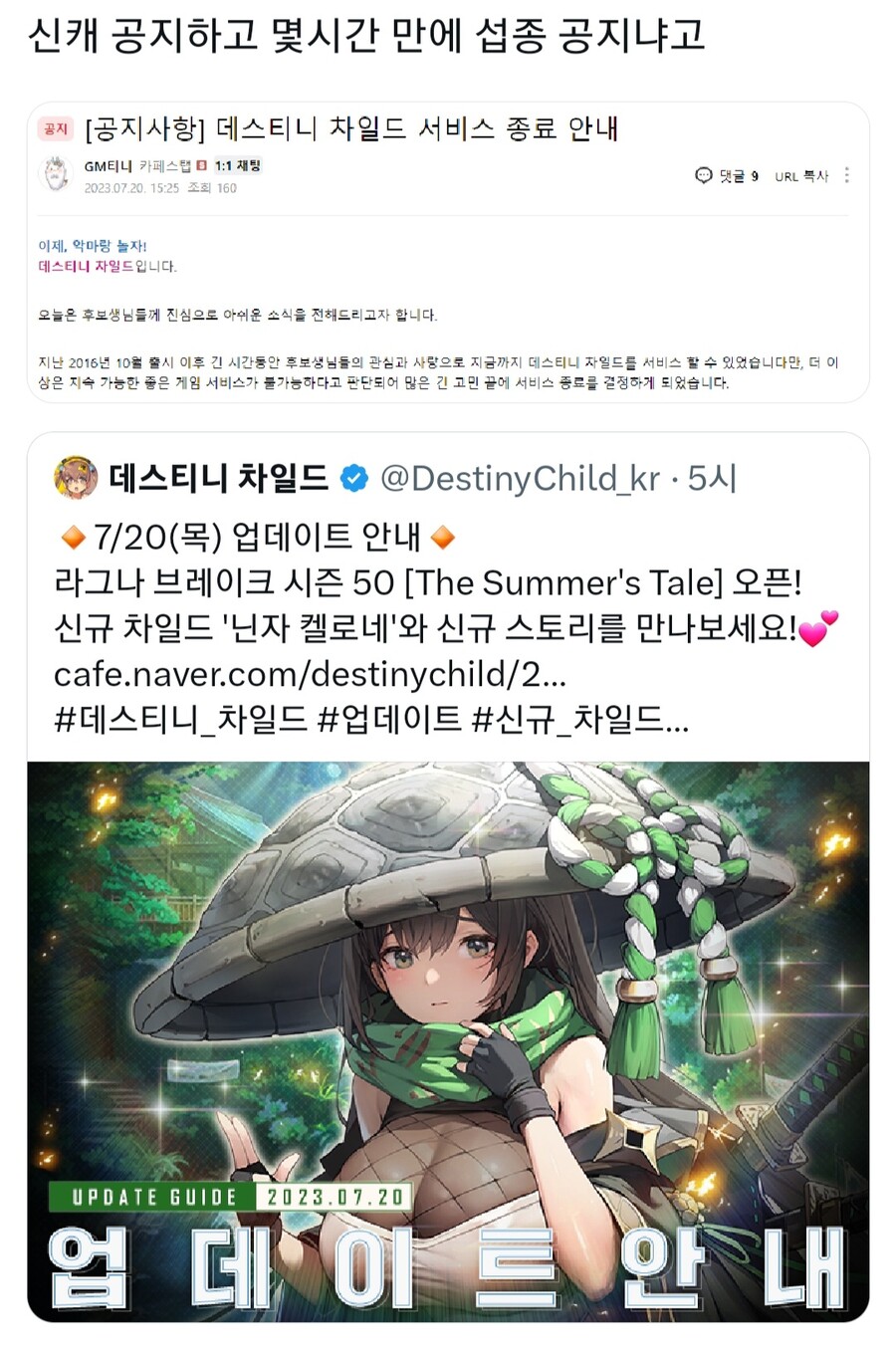Open the 댓글 9 comments icon
This screenshot has width=896, height=1347.
coord(704,176)
